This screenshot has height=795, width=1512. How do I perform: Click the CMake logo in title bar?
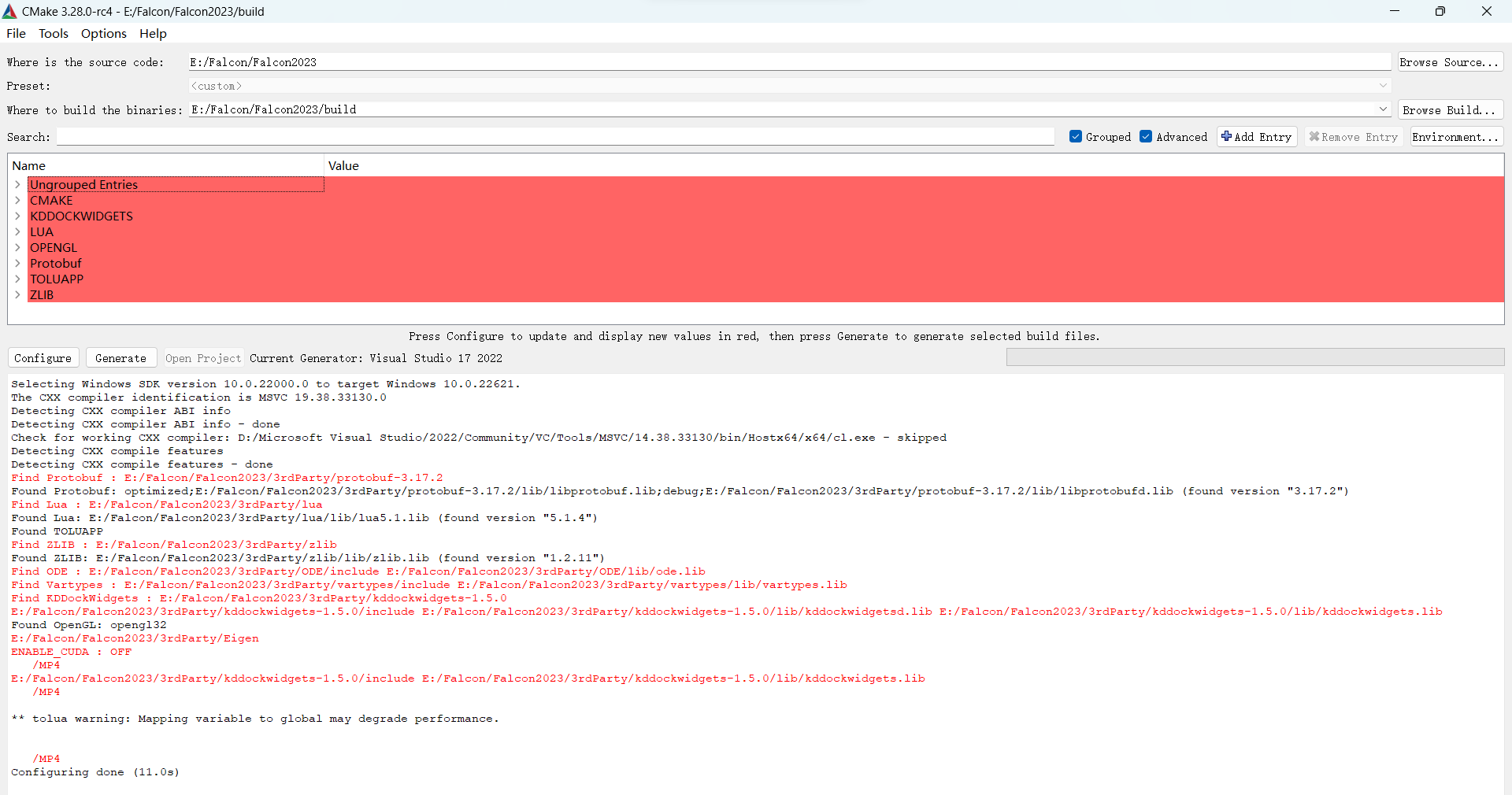(x=9, y=11)
